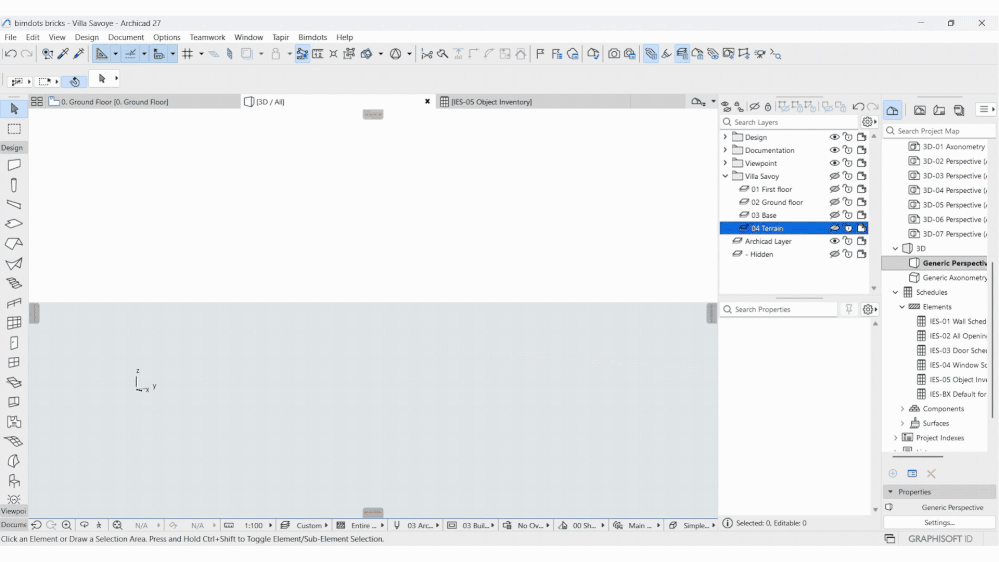This screenshot has width=999, height=562.
Task: Expand the Documentation layer folder
Action: [725, 150]
